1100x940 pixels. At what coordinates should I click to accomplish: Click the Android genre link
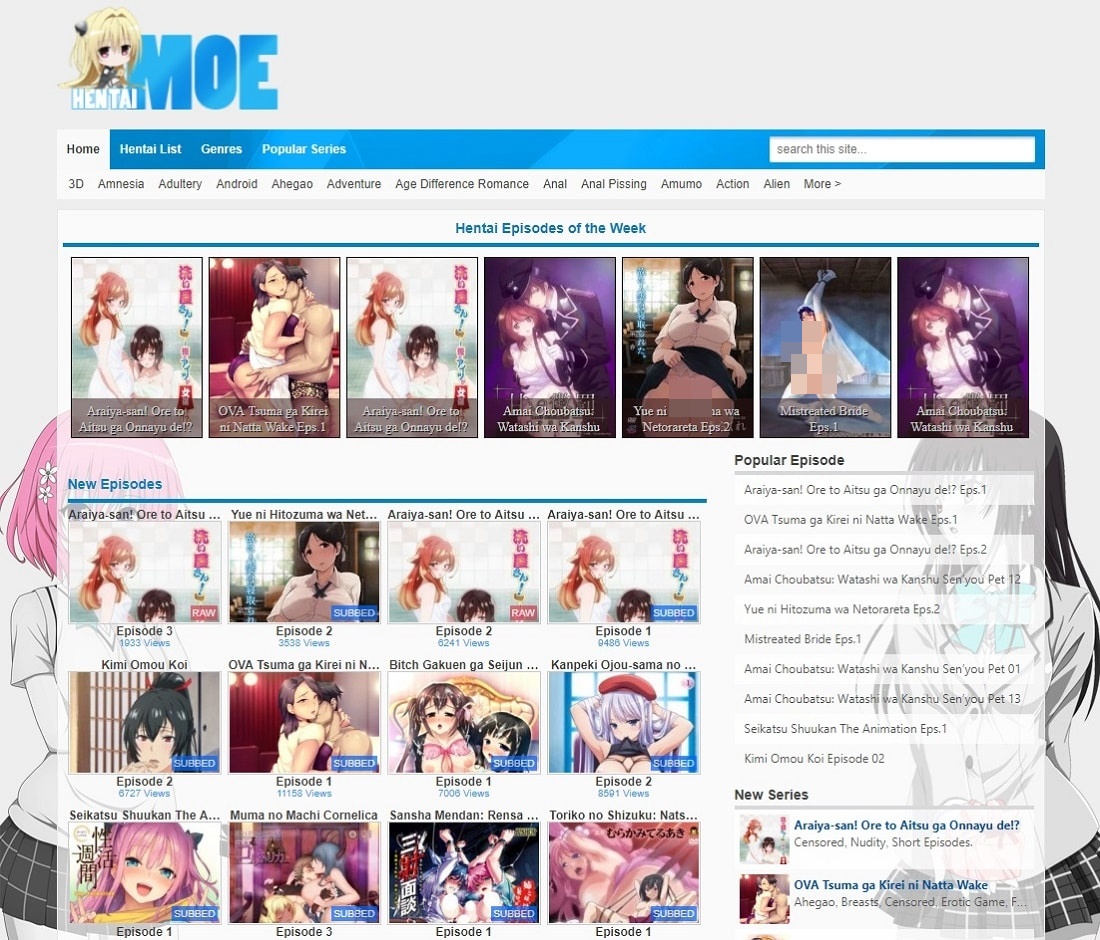[x=237, y=184]
